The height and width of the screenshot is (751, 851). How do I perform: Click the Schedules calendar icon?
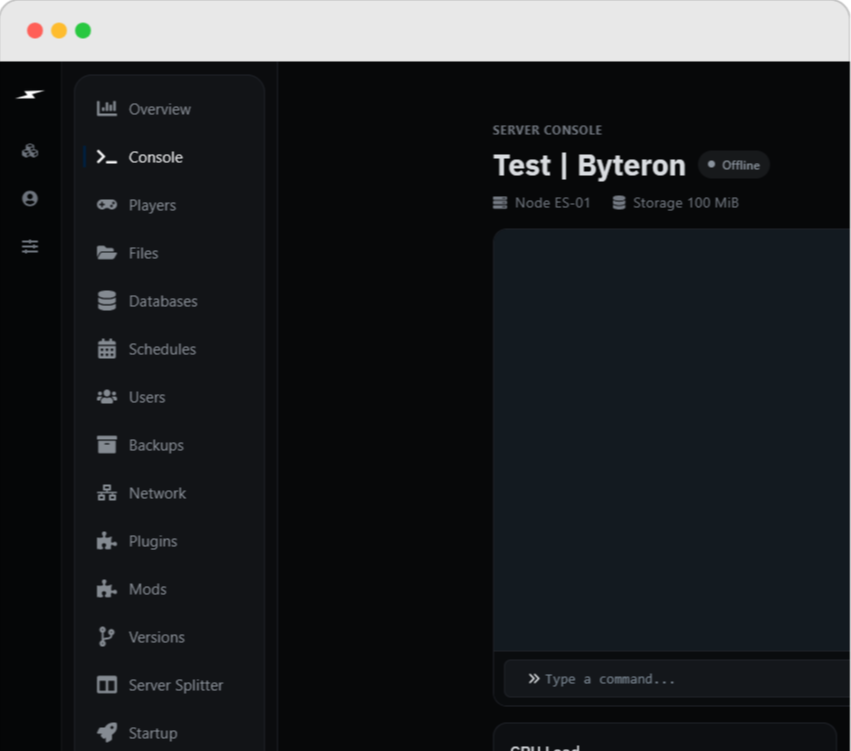tap(107, 349)
